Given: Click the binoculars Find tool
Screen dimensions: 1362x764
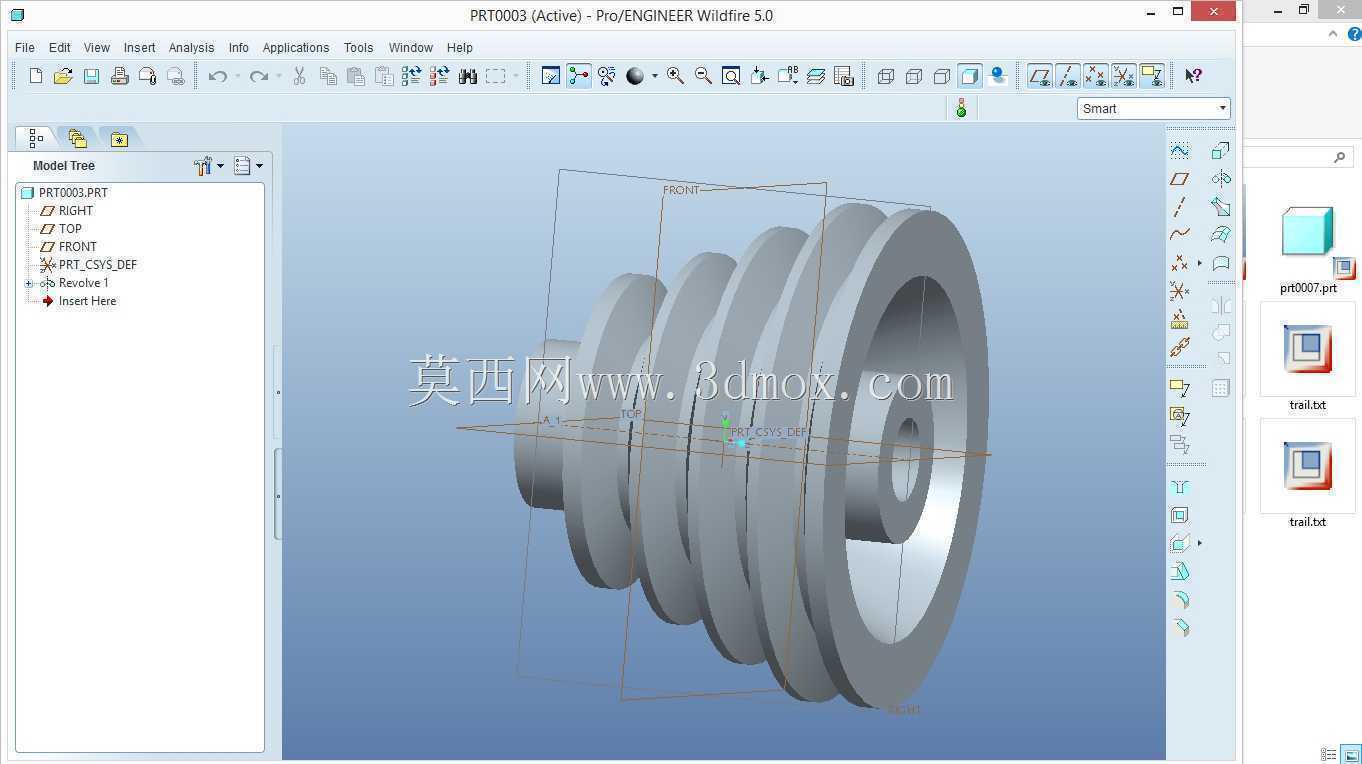Looking at the screenshot, I should point(467,76).
